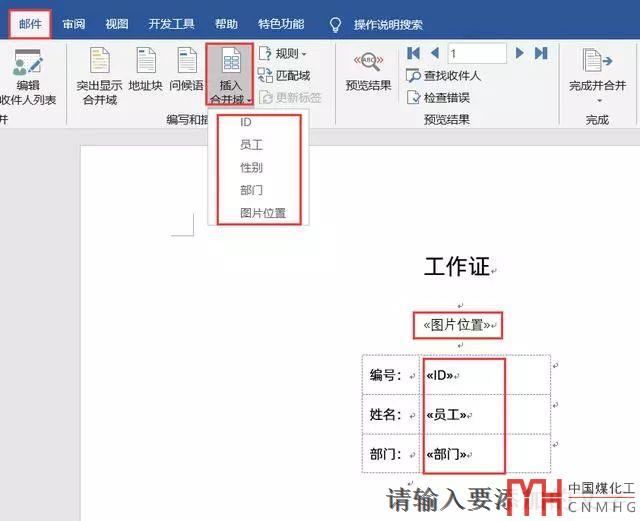Click the 部门： label table cell

click(x=391, y=454)
